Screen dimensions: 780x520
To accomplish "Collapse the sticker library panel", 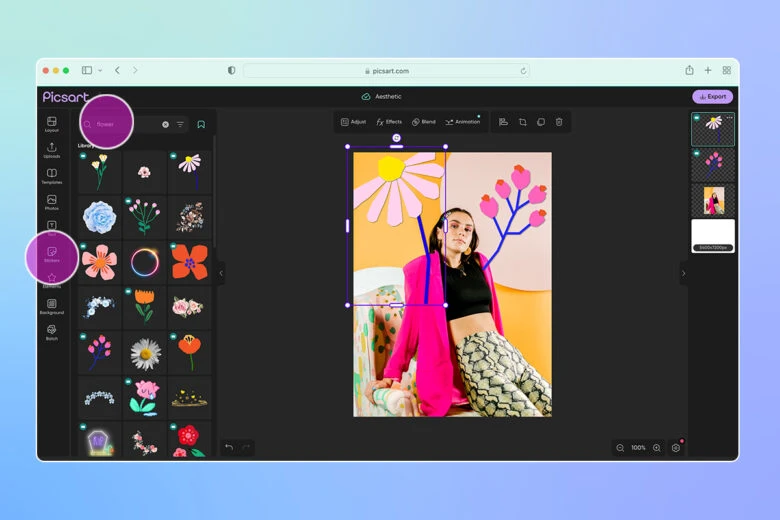I will 221,272.
